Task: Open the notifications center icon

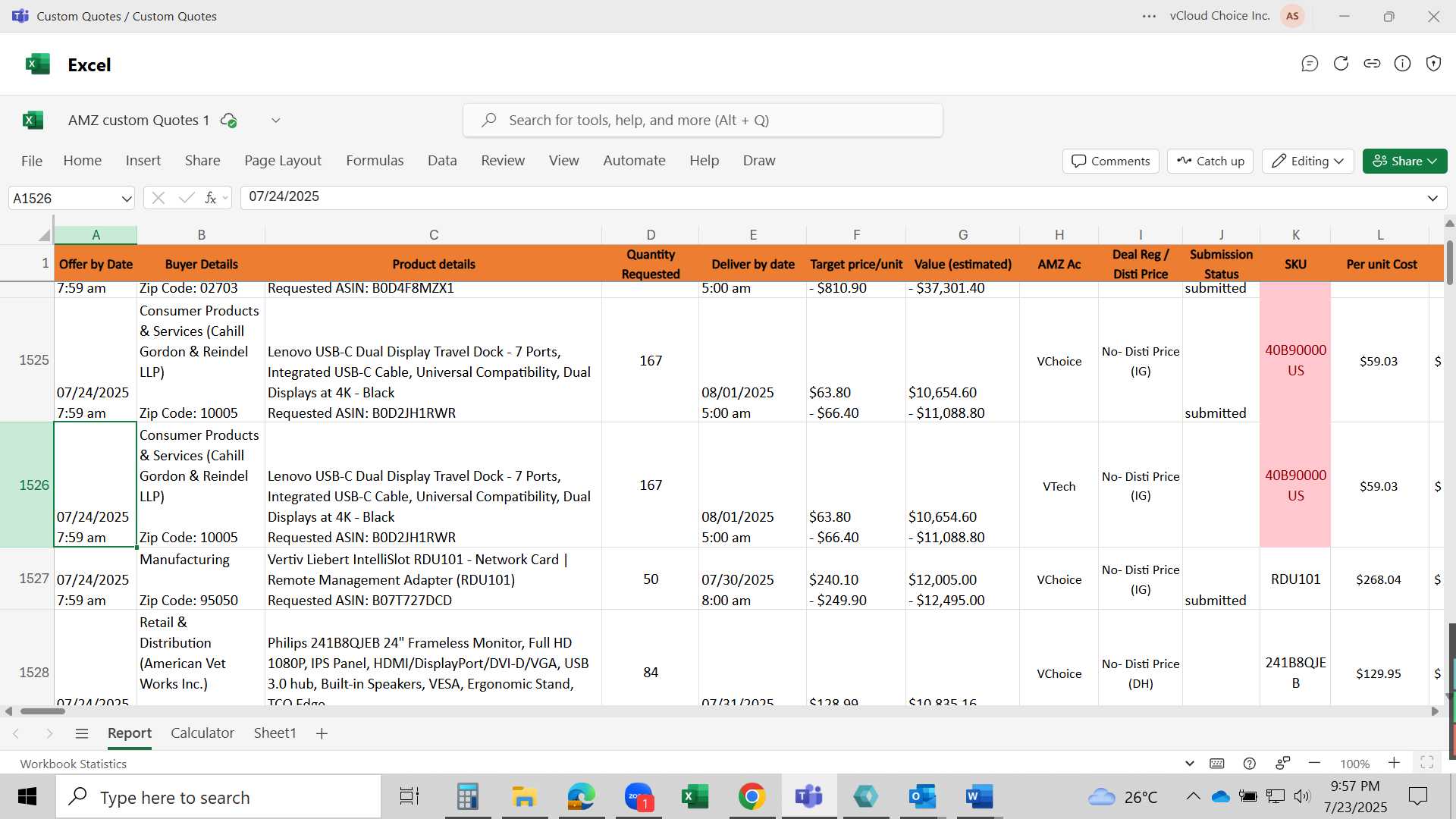Action: [1417, 796]
